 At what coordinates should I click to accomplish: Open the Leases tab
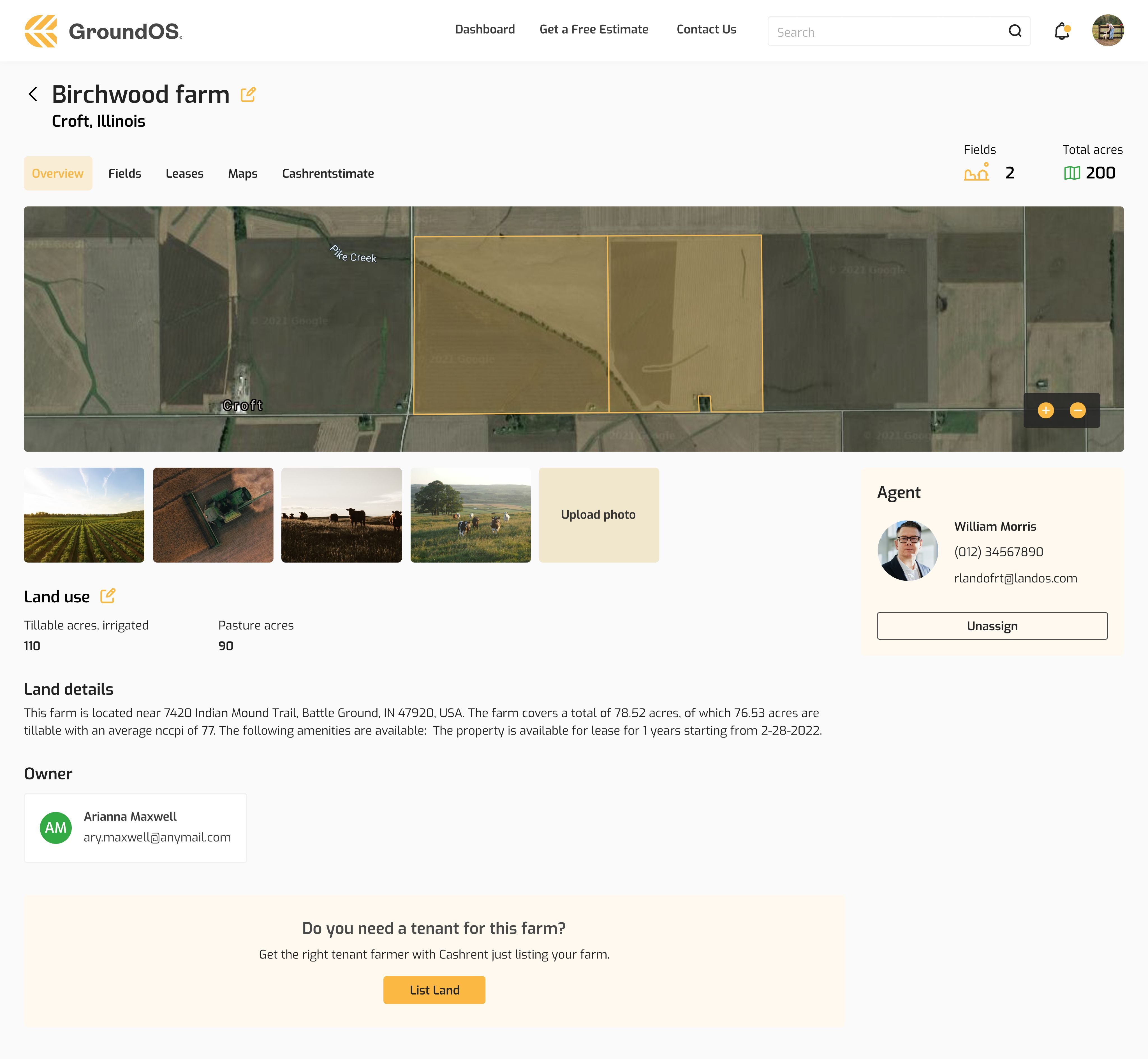click(184, 174)
